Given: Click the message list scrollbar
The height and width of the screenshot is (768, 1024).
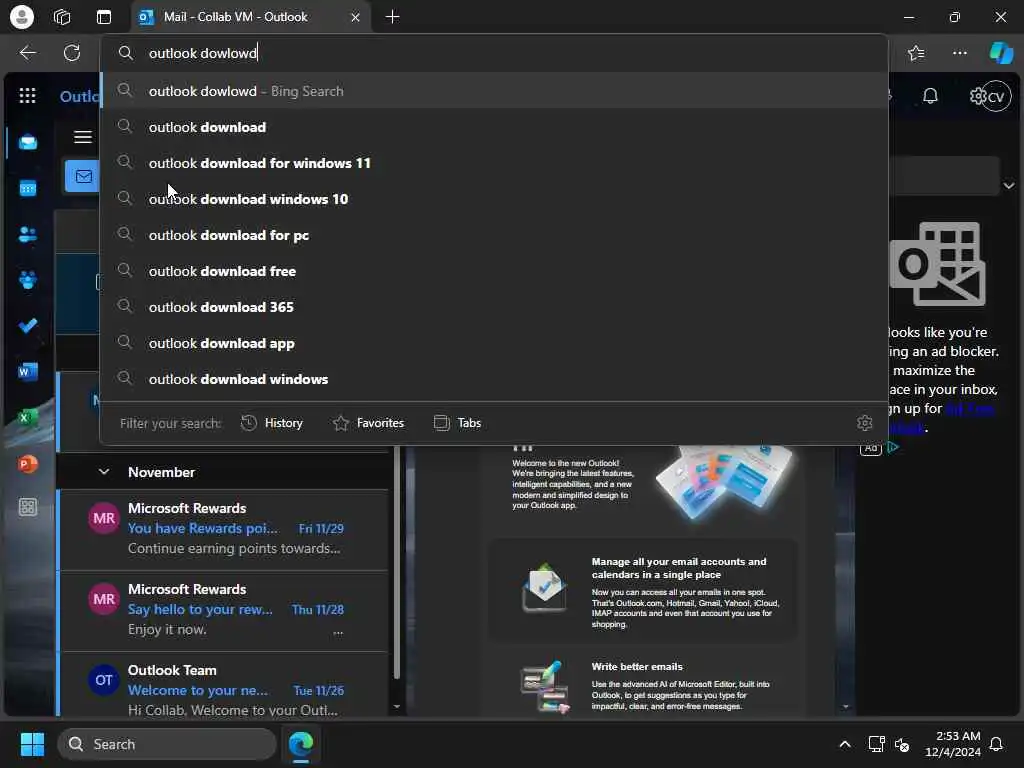Looking at the screenshot, I should (x=396, y=562).
